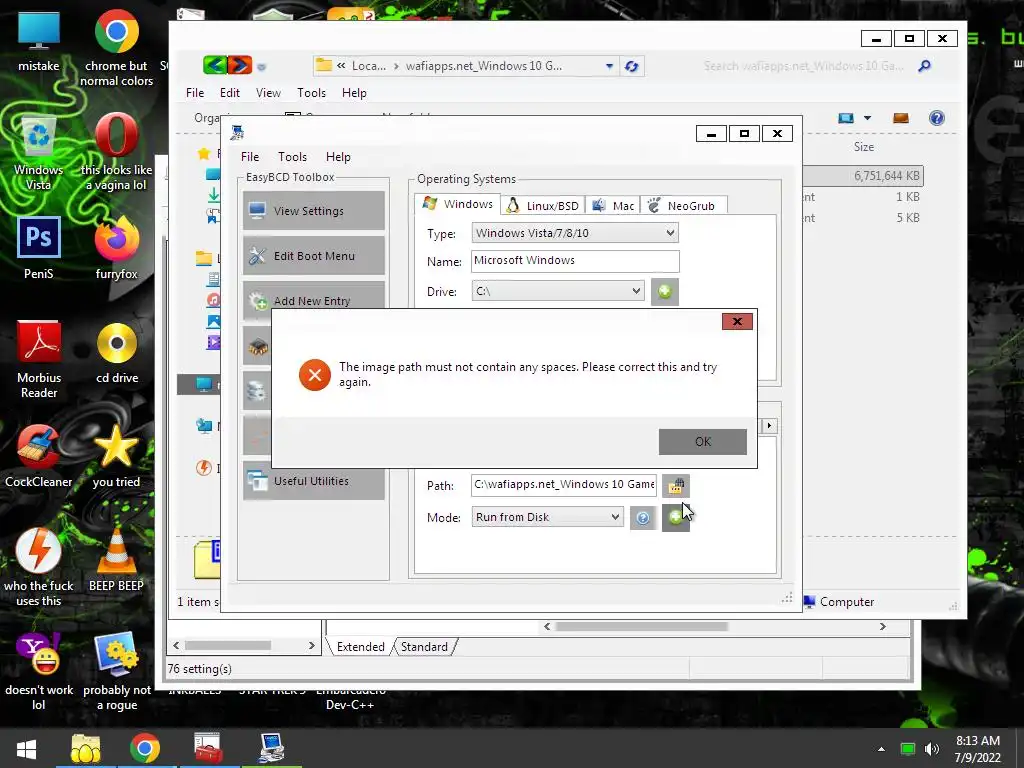Show hidden tray icons arrow
Image resolution: width=1024 pixels, height=768 pixels.
point(881,749)
